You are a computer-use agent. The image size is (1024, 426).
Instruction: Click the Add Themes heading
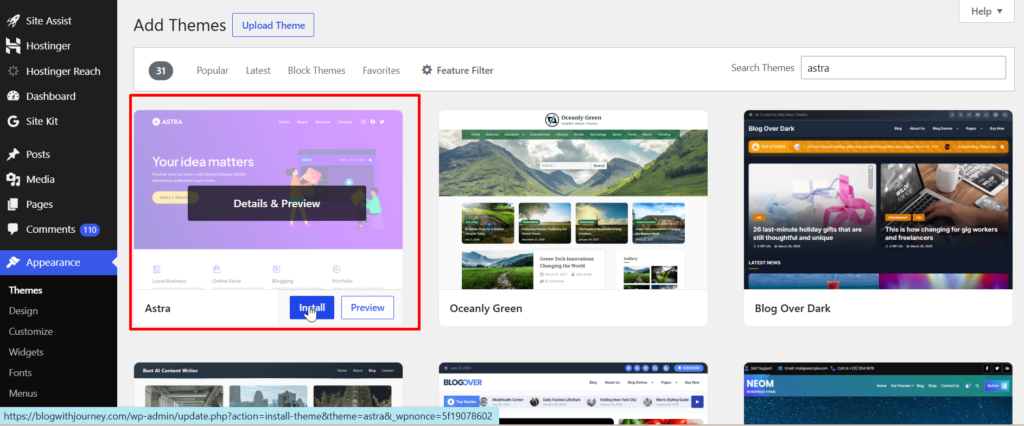point(180,25)
